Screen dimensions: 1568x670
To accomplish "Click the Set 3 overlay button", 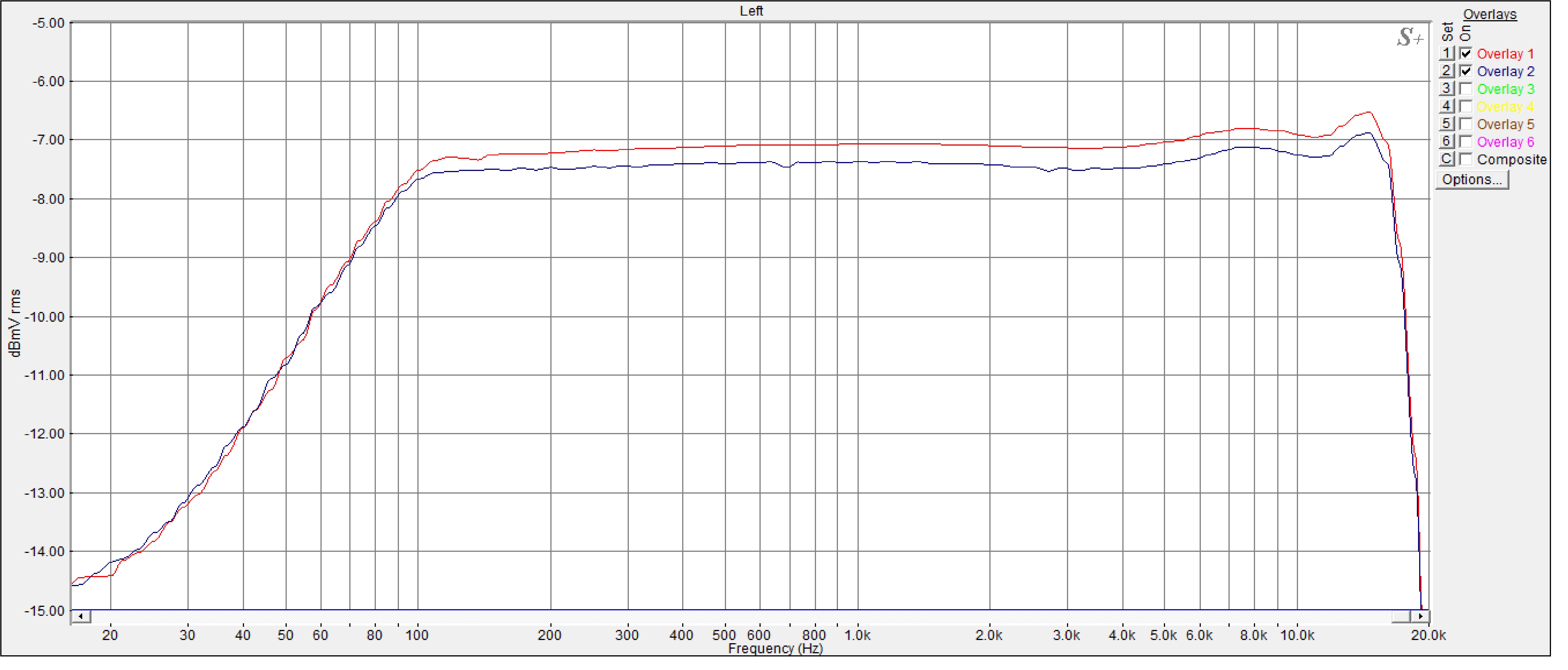I will tap(1447, 89).
